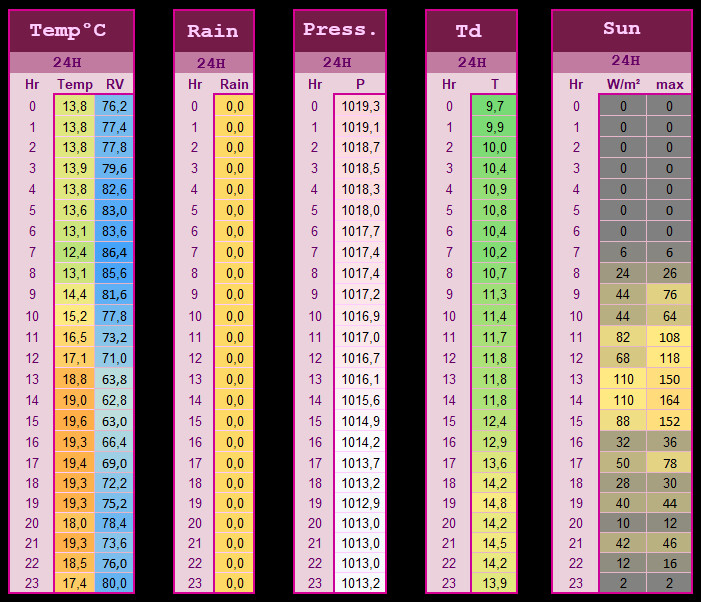
Task: Select the max column header in Sun
Action: (670, 84)
